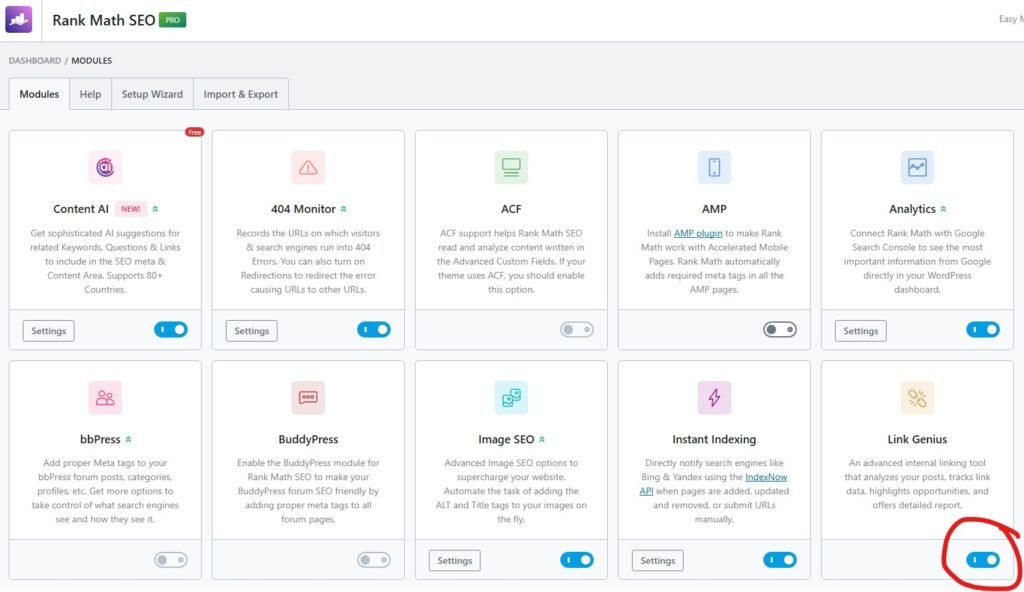The width and height of the screenshot is (1024, 592).
Task: Click the 404 Monitor warning icon
Action: pos(308,167)
